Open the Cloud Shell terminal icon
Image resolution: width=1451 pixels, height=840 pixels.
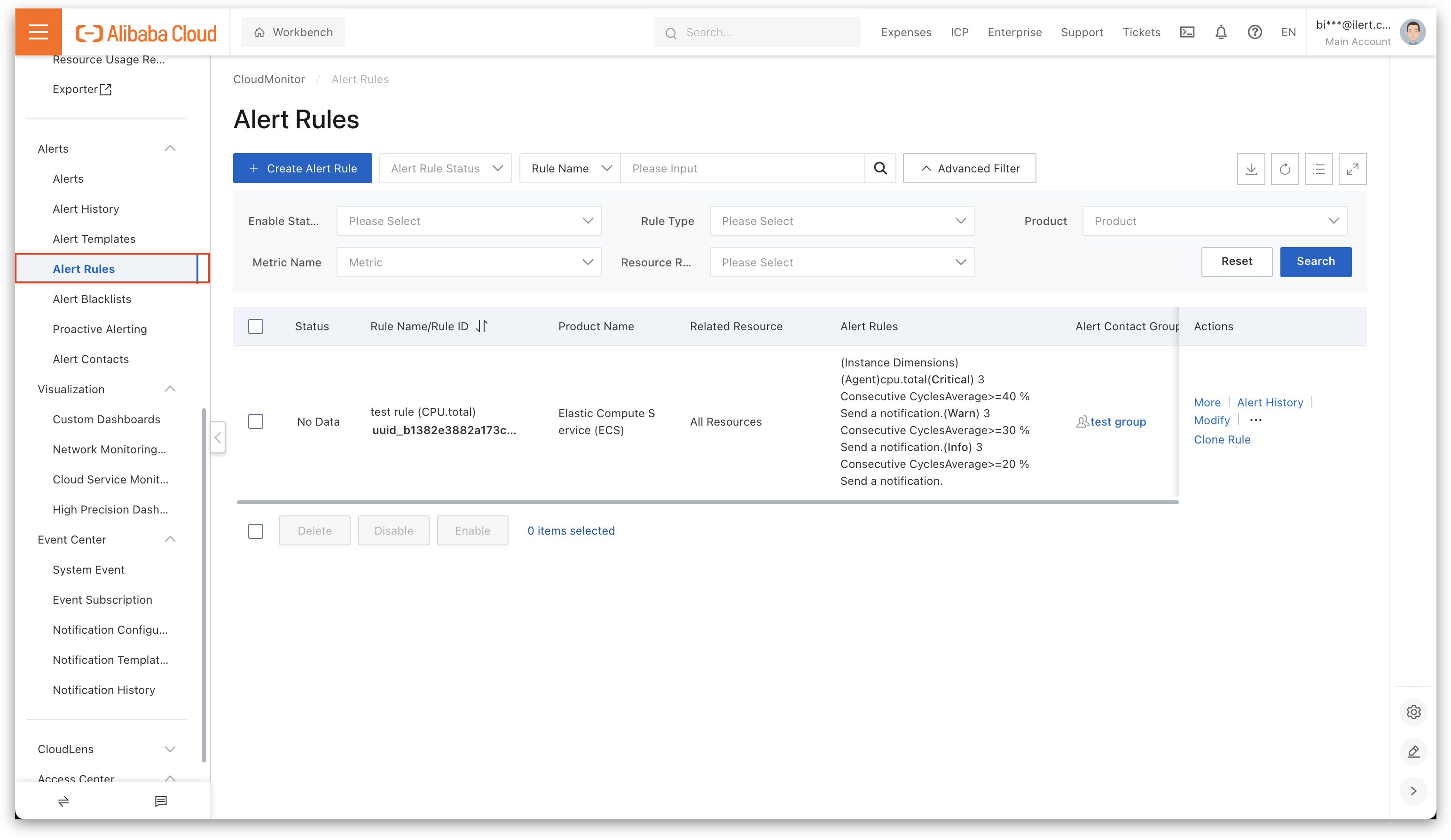1187,32
